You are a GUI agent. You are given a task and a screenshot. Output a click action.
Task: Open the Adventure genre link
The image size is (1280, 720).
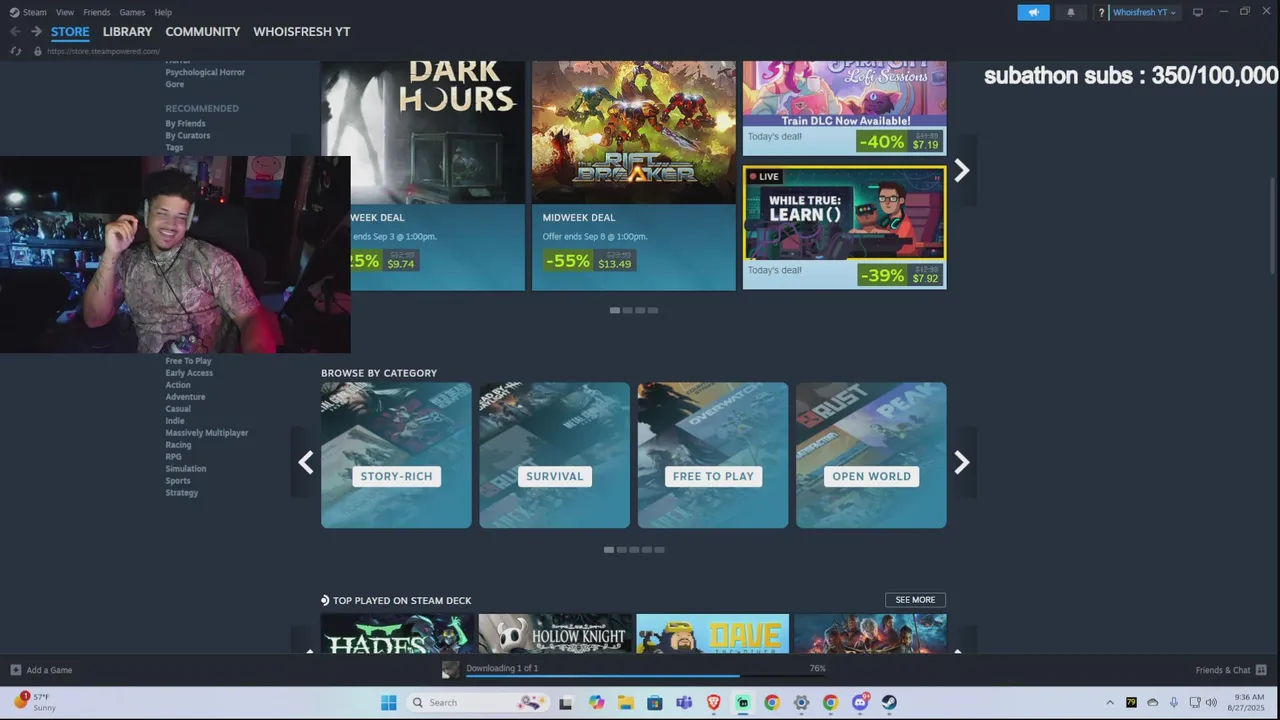coord(185,397)
